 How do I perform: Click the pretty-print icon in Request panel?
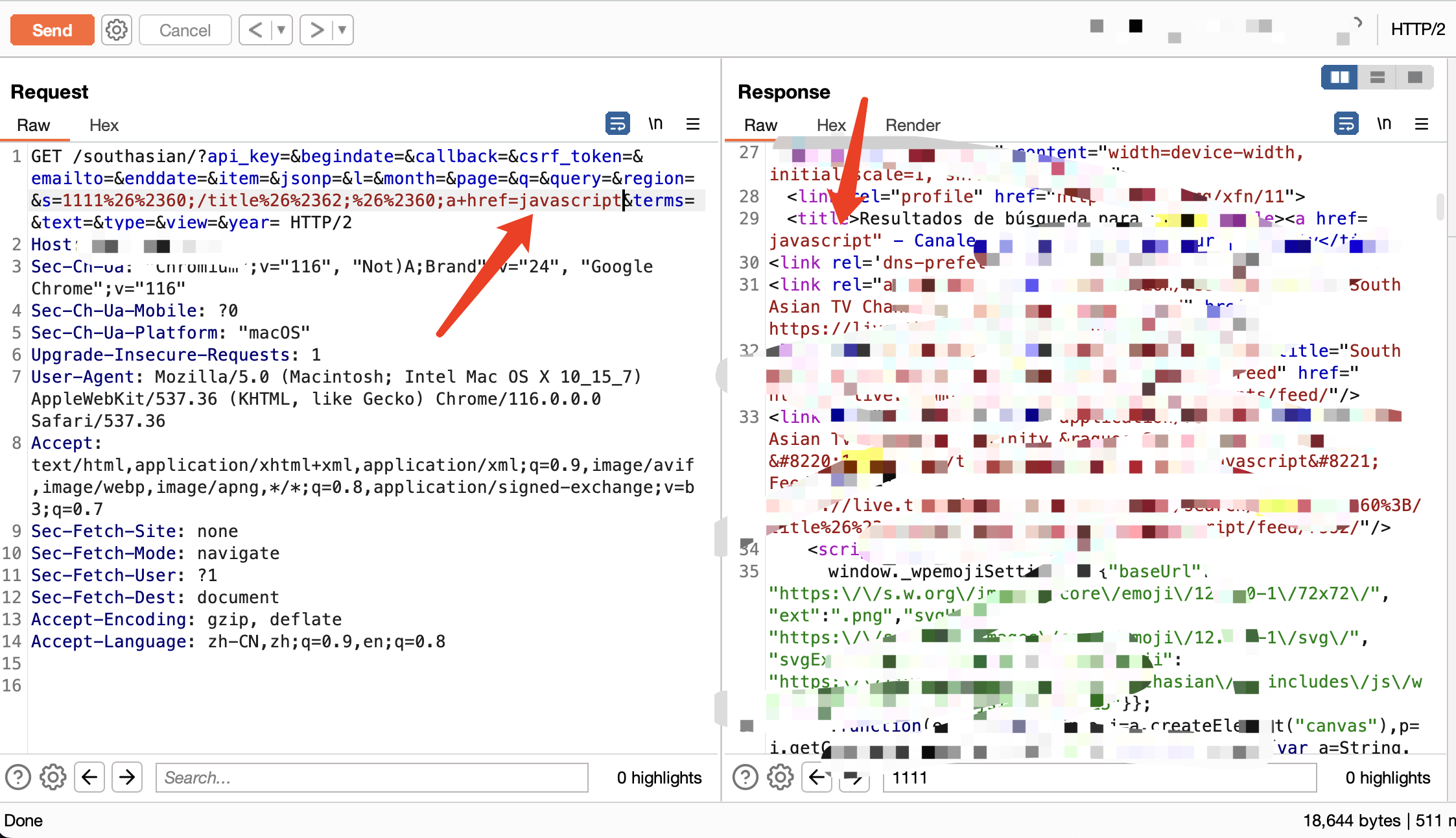point(617,124)
